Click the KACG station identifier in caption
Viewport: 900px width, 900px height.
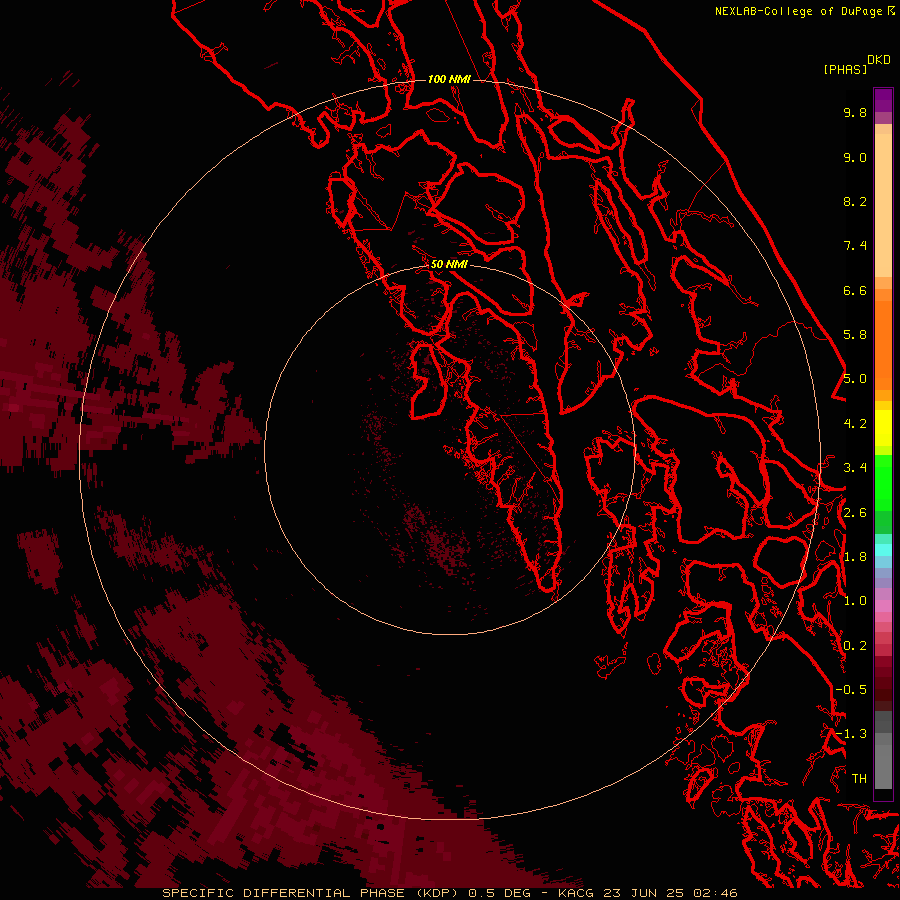click(x=578, y=893)
